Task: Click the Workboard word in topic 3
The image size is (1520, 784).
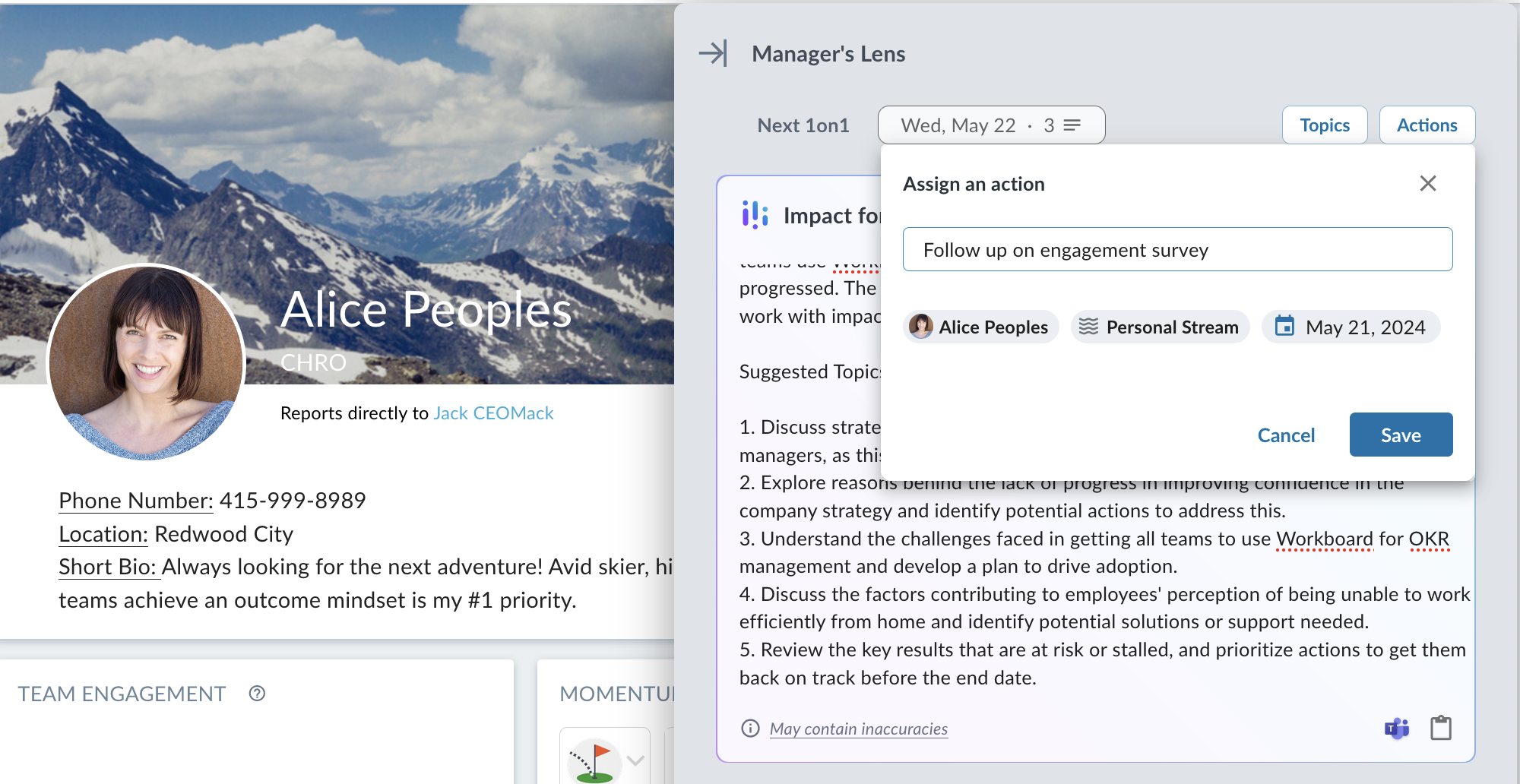Action: tap(1325, 539)
